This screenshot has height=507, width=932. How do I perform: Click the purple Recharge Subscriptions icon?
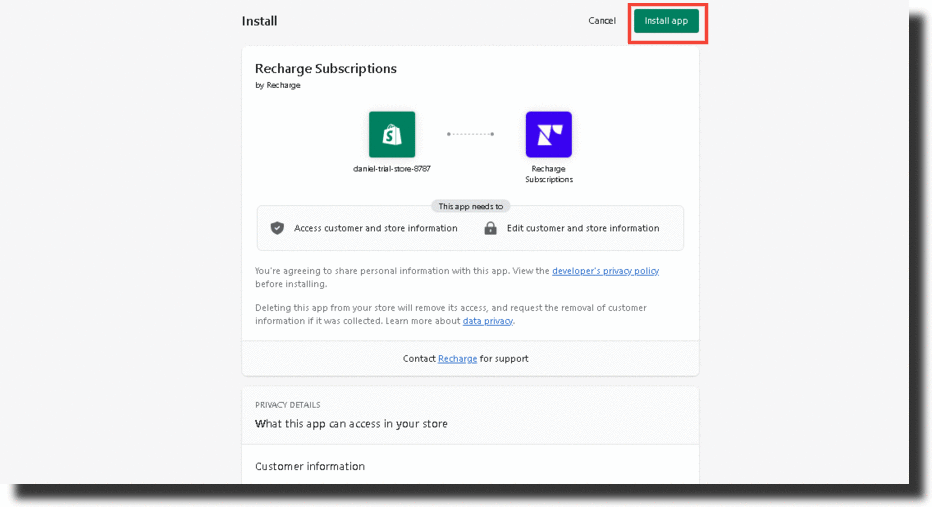549,134
